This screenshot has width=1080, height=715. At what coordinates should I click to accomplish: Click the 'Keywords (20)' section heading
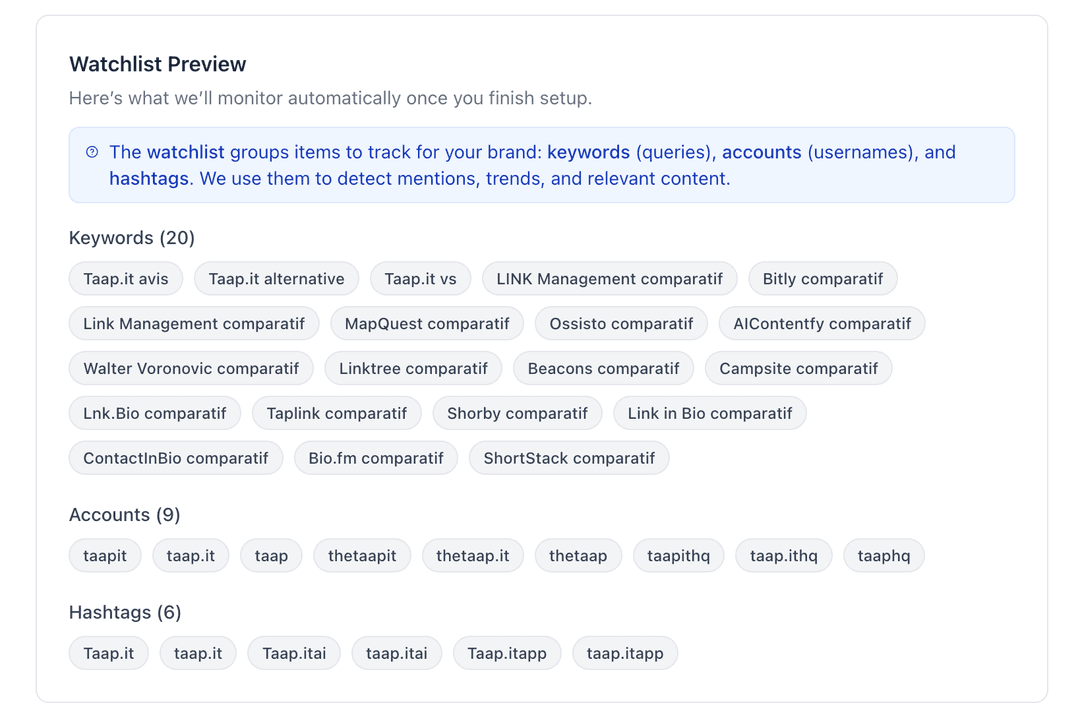(x=132, y=238)
